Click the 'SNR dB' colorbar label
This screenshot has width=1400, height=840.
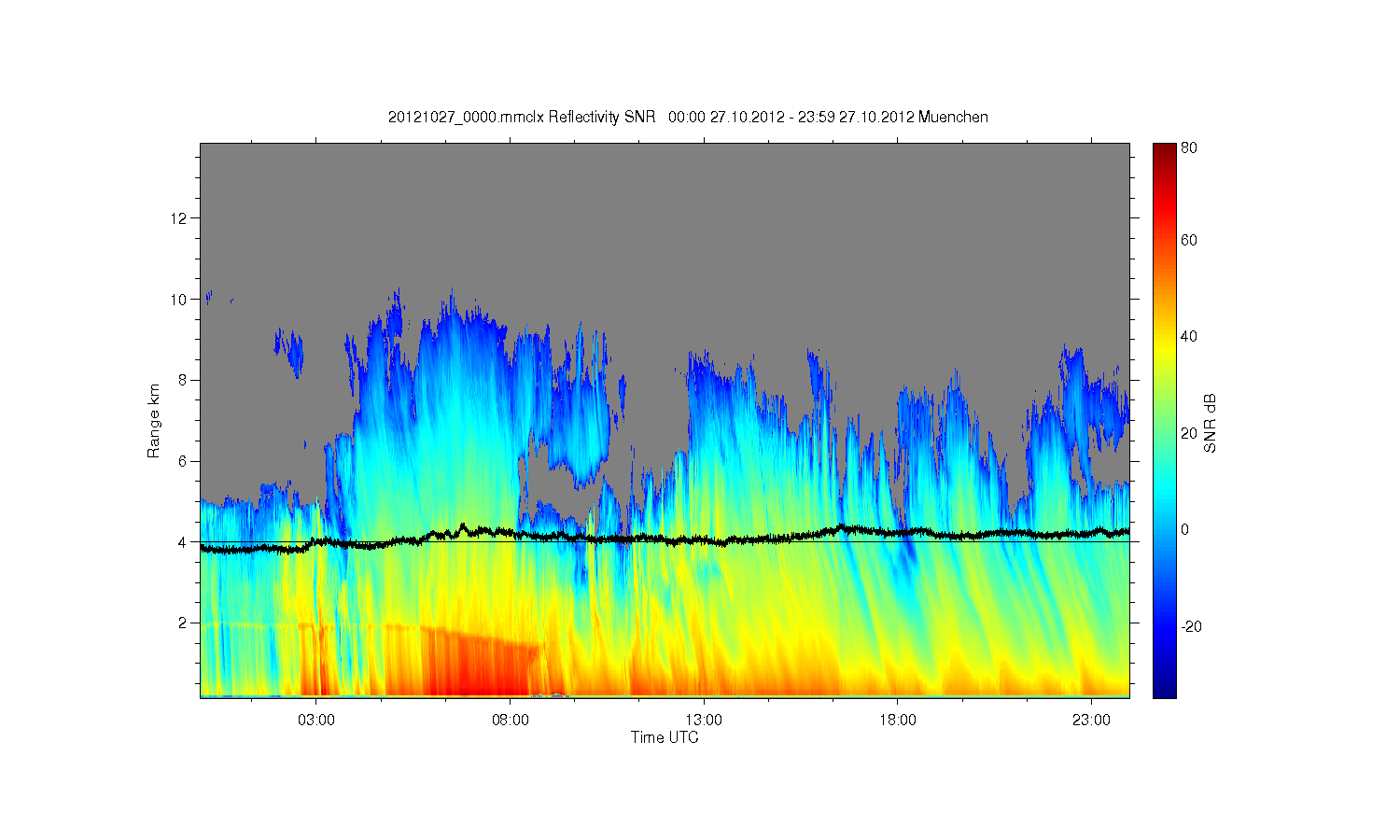(1210, 423)
